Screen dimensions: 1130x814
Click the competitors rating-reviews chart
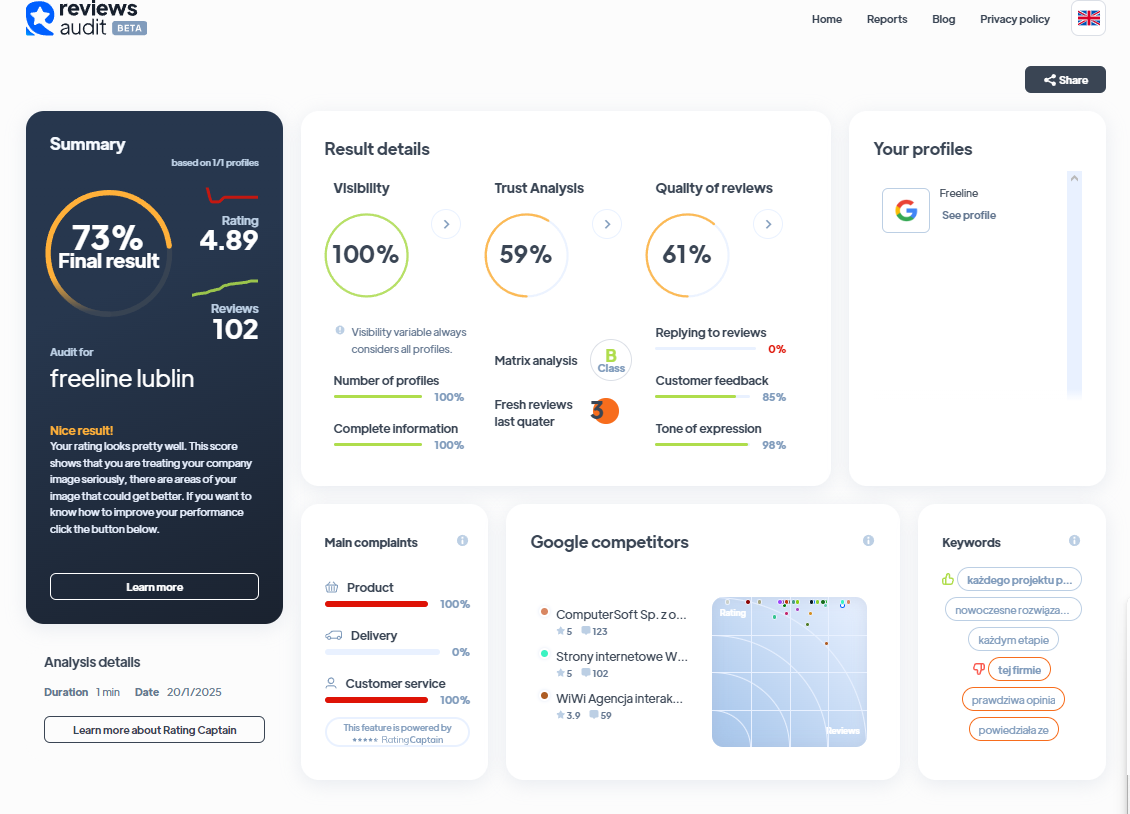point(789,671)
